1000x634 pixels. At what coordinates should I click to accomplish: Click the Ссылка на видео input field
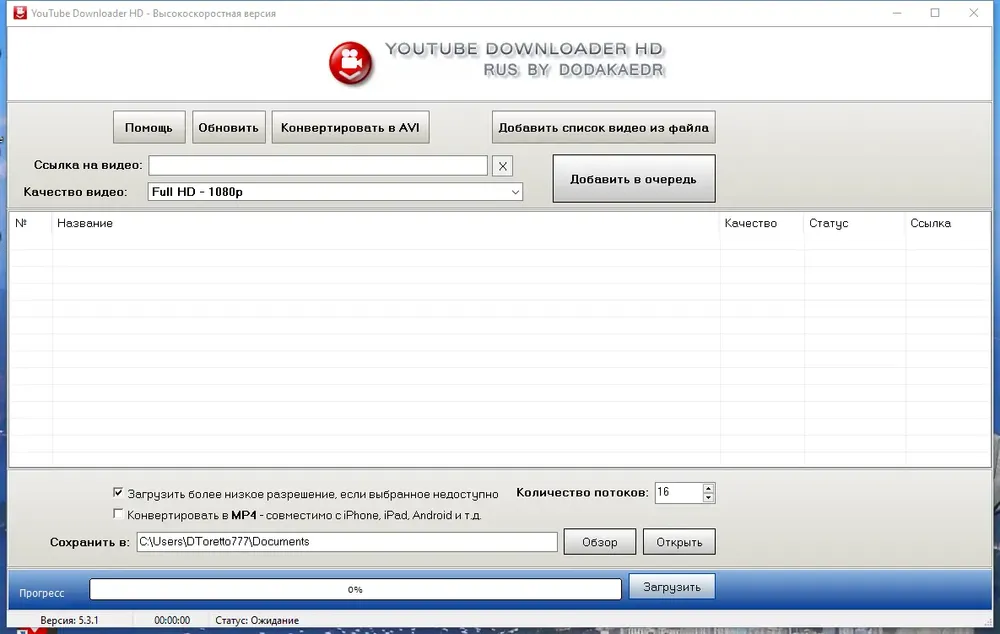click(318, 166)
